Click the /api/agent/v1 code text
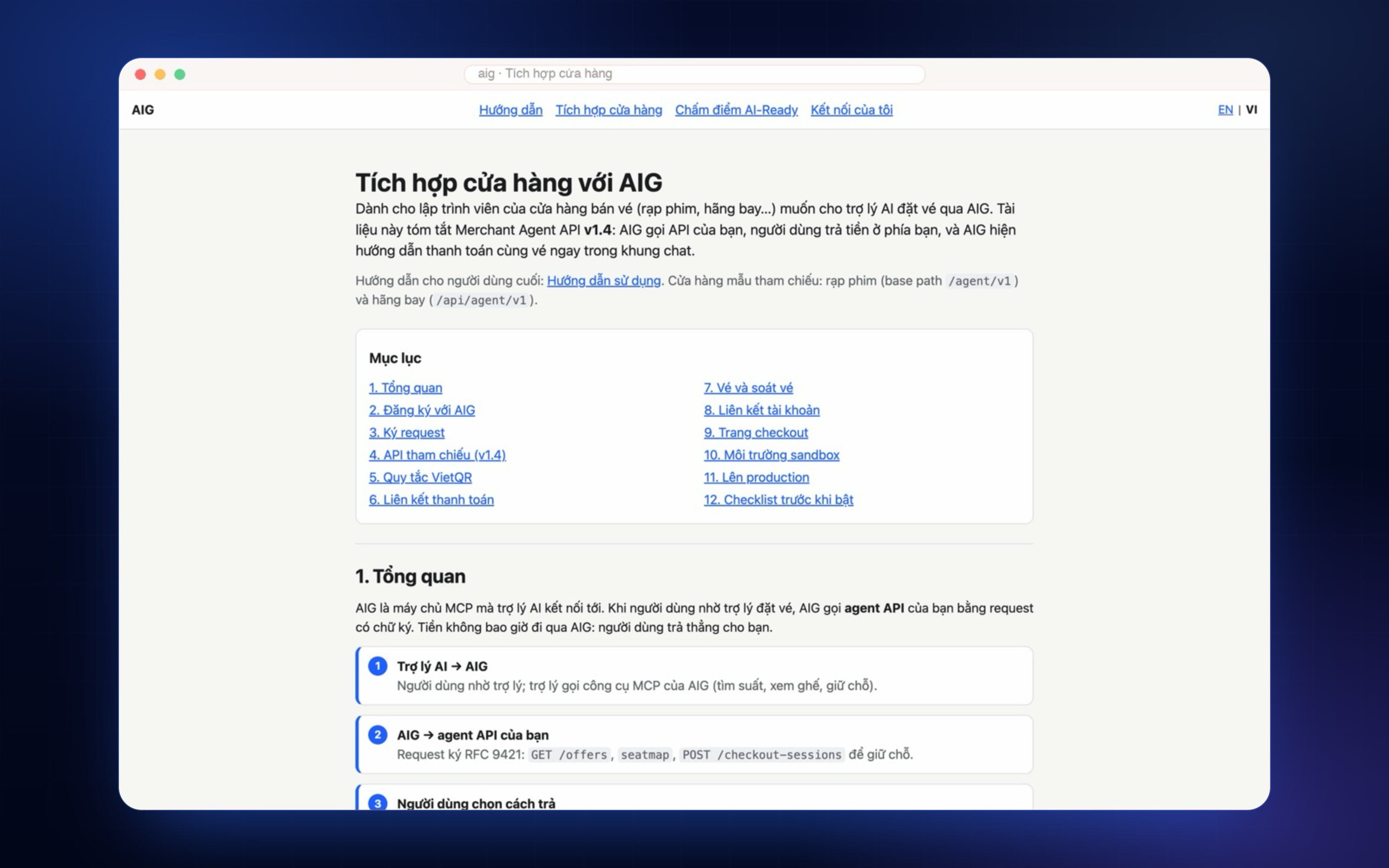 click(x=481, y=300)
